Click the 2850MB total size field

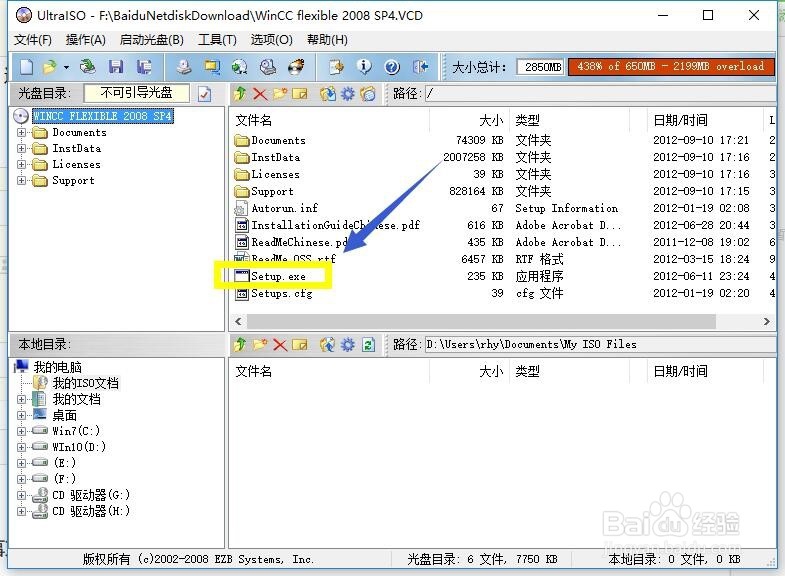(541, 67)
